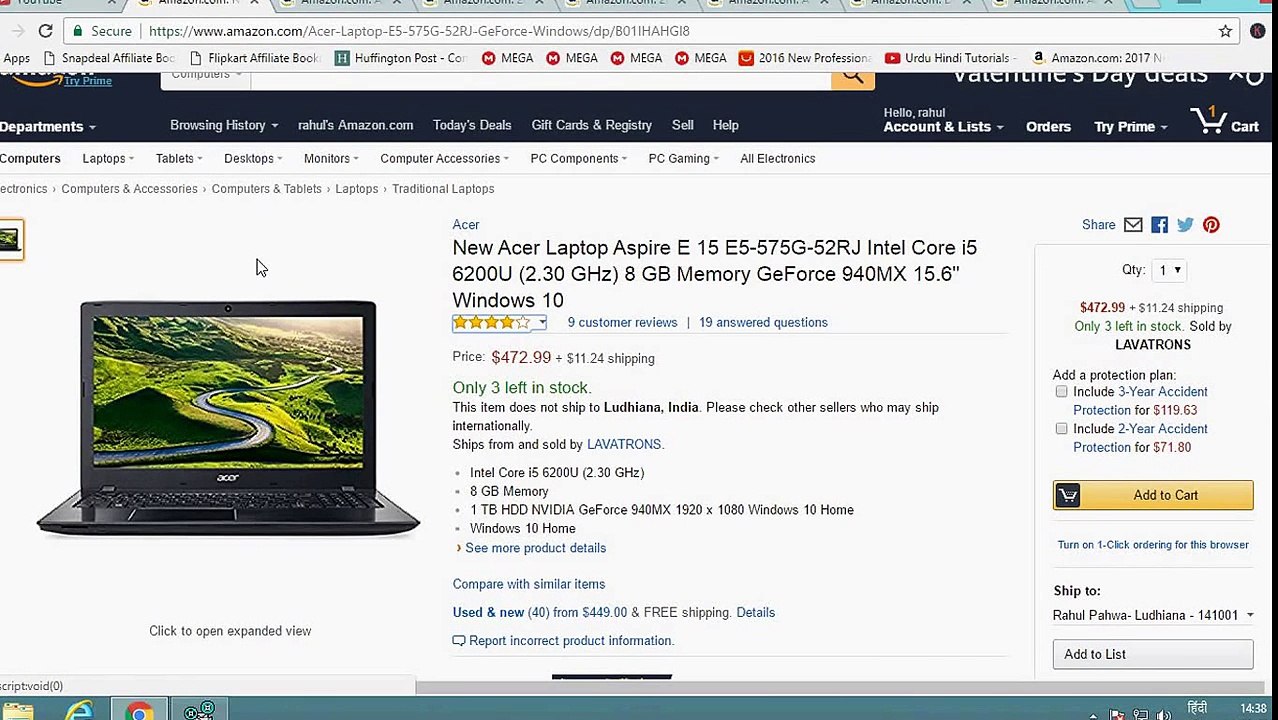Share product on Facebook icon
This screenshot has height=720, width=1278.
tap(1159, 225)
